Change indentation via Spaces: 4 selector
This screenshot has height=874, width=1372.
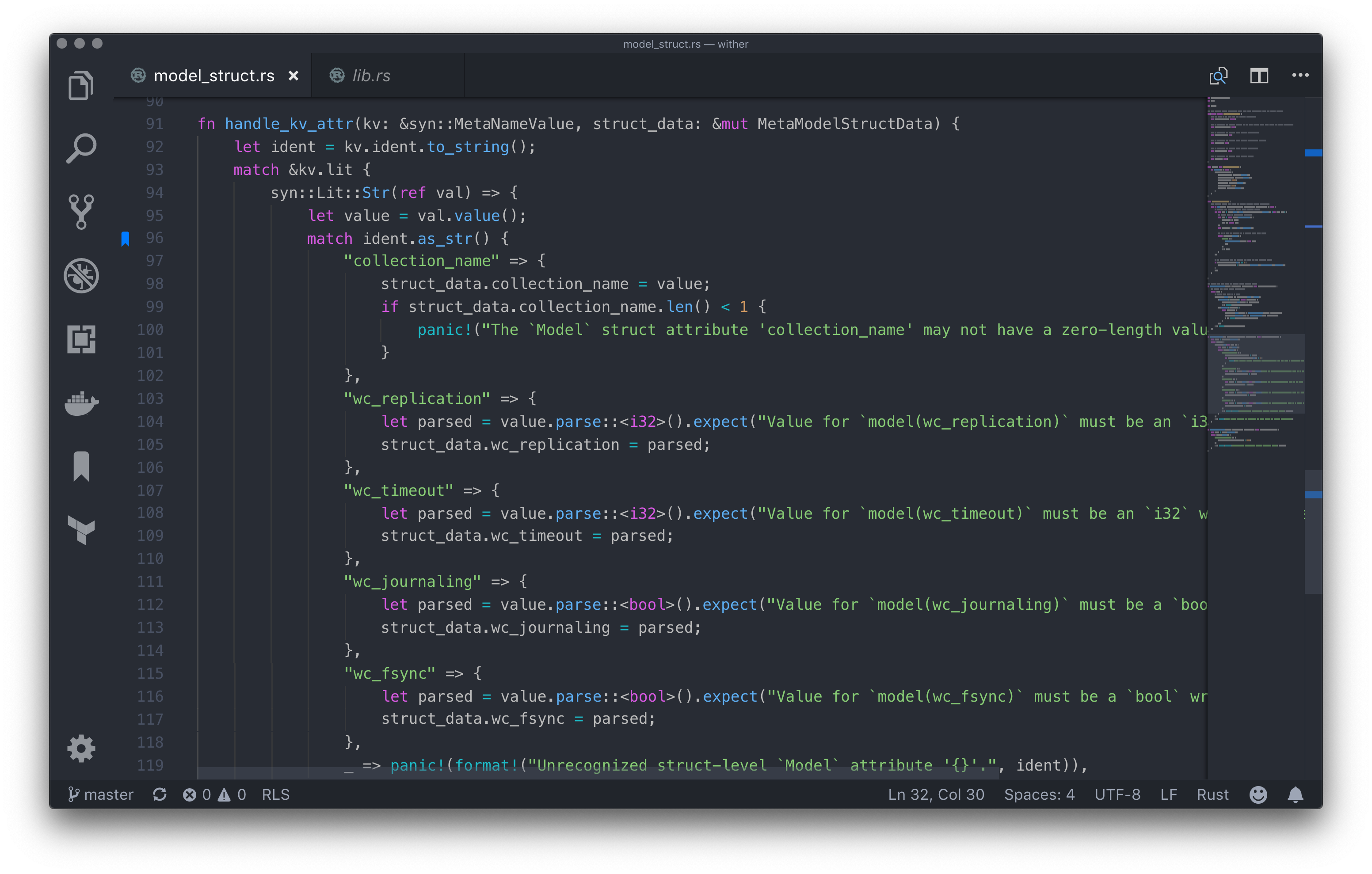pyautogui.click(x=1039, y=794)
